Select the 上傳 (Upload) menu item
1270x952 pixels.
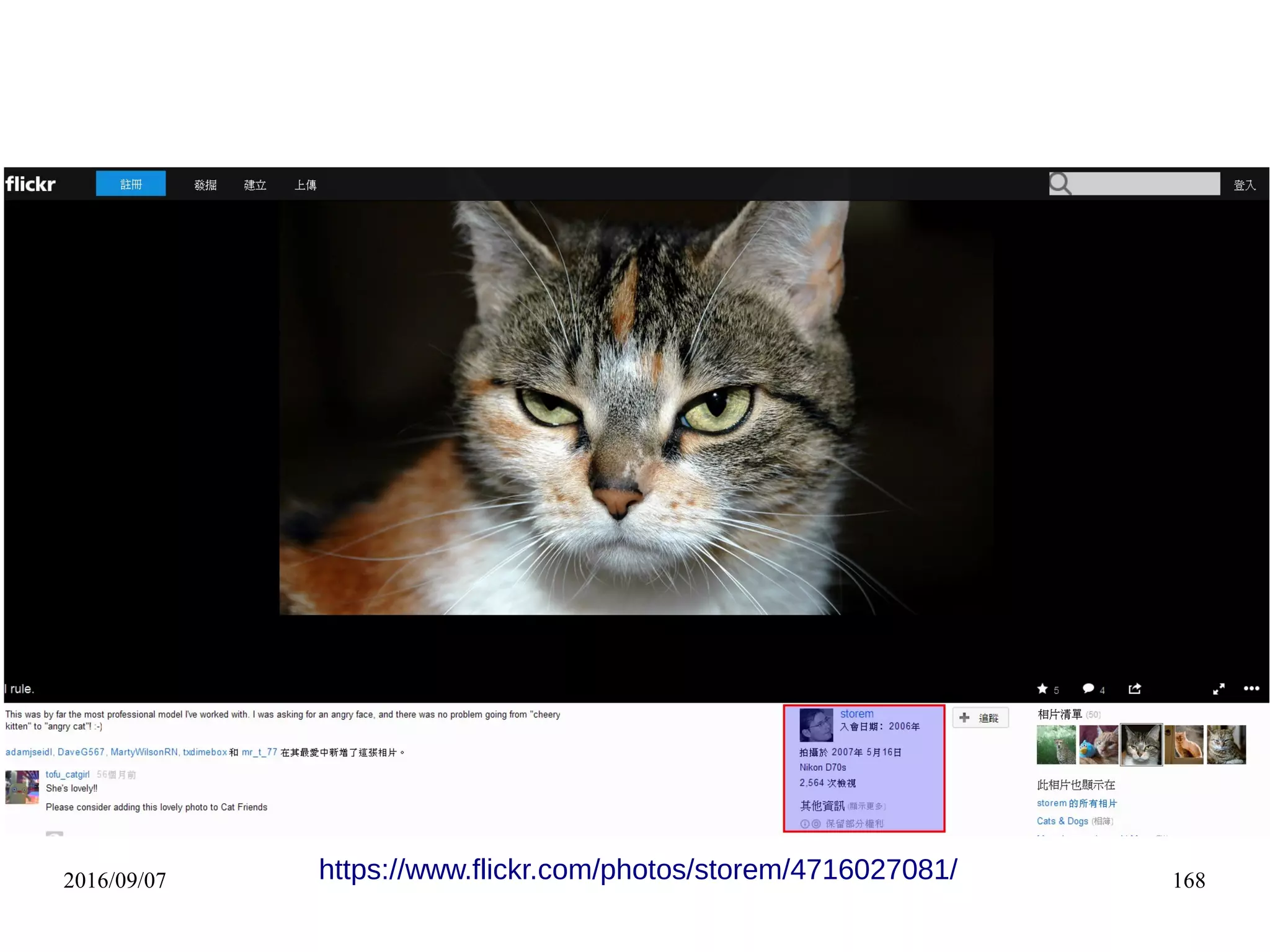(305, 185)
